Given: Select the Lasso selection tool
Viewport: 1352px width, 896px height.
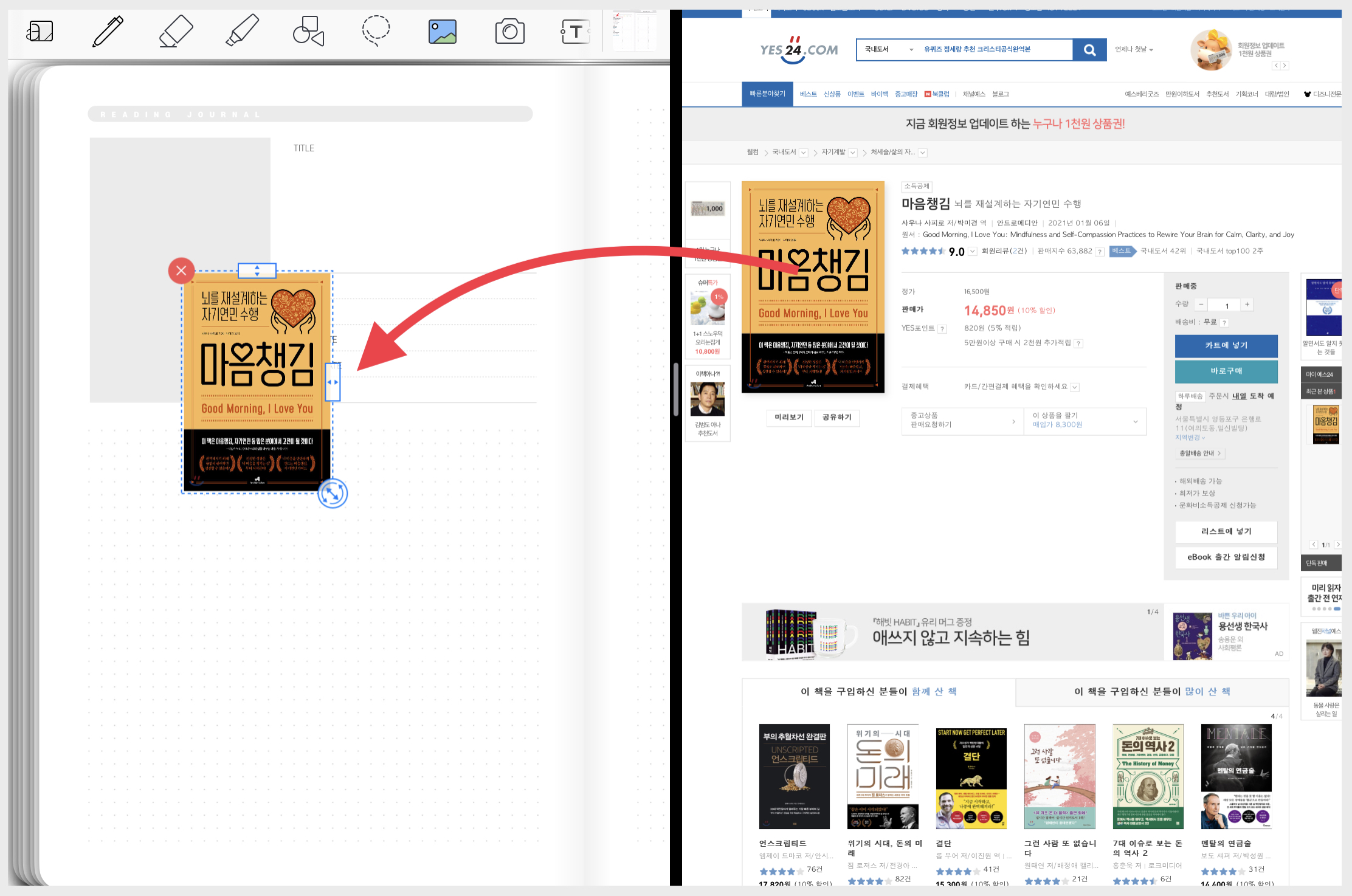Looking at the screenshot, I should pos(376,30).
